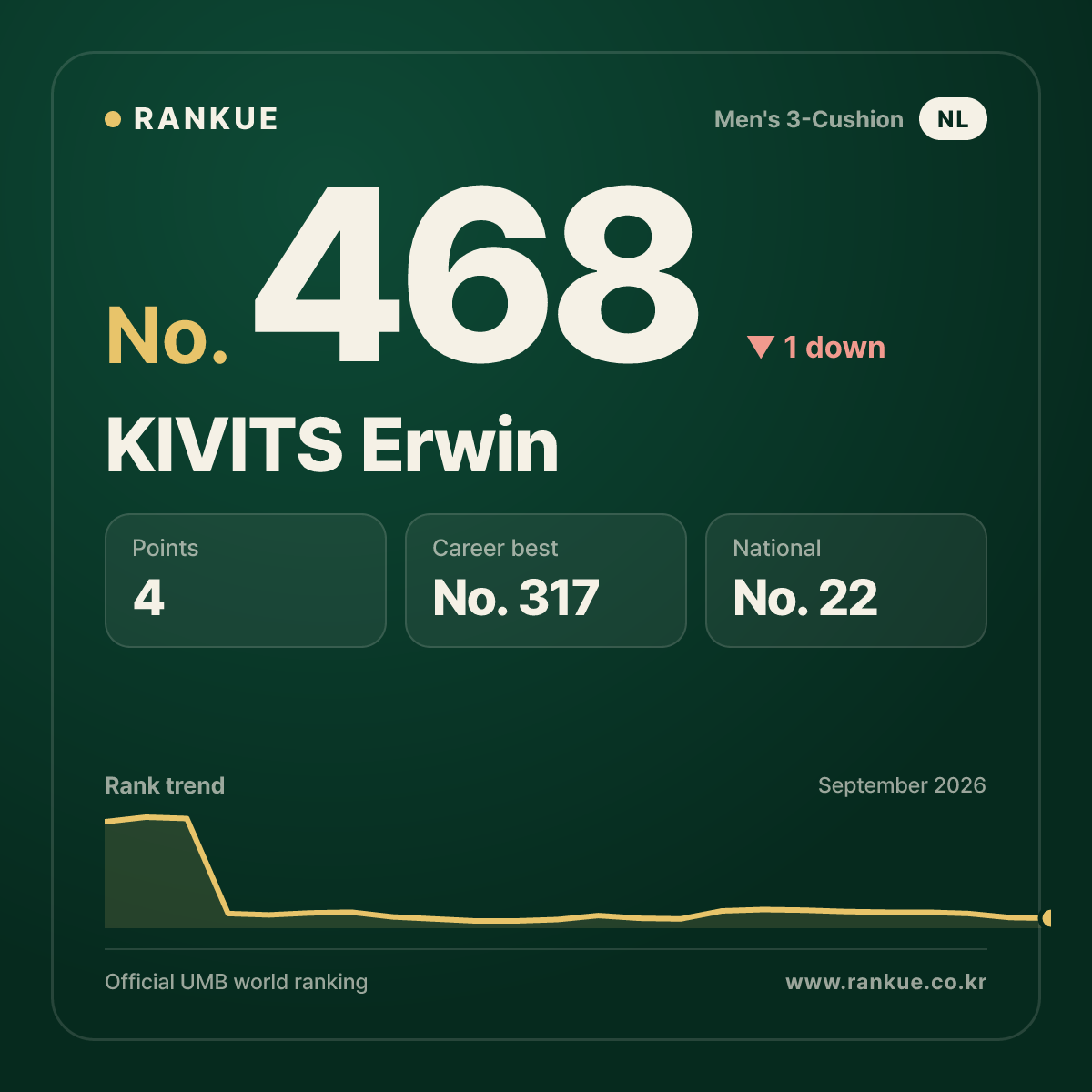This screenshot has width=1092, height=1092.
Task: Click the RANKUE logo text
Action: point(206,119)
